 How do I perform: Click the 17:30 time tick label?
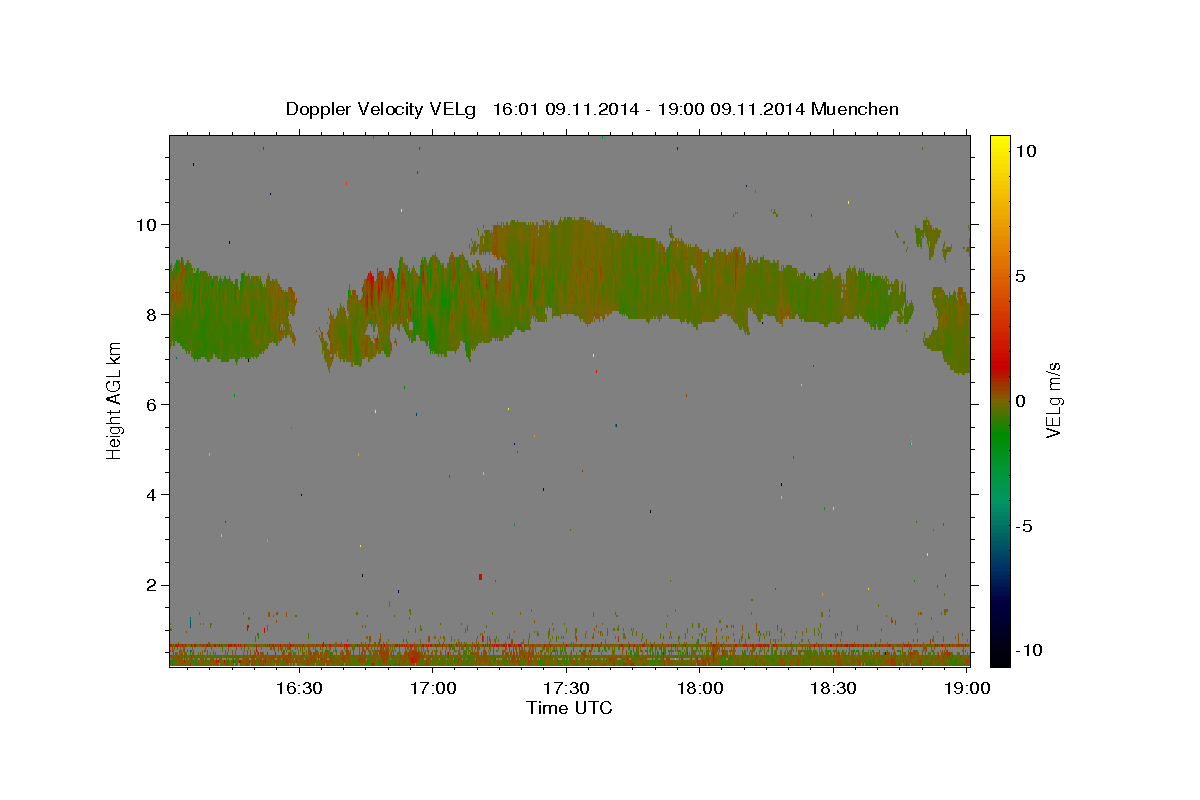[x=566, y=688]
